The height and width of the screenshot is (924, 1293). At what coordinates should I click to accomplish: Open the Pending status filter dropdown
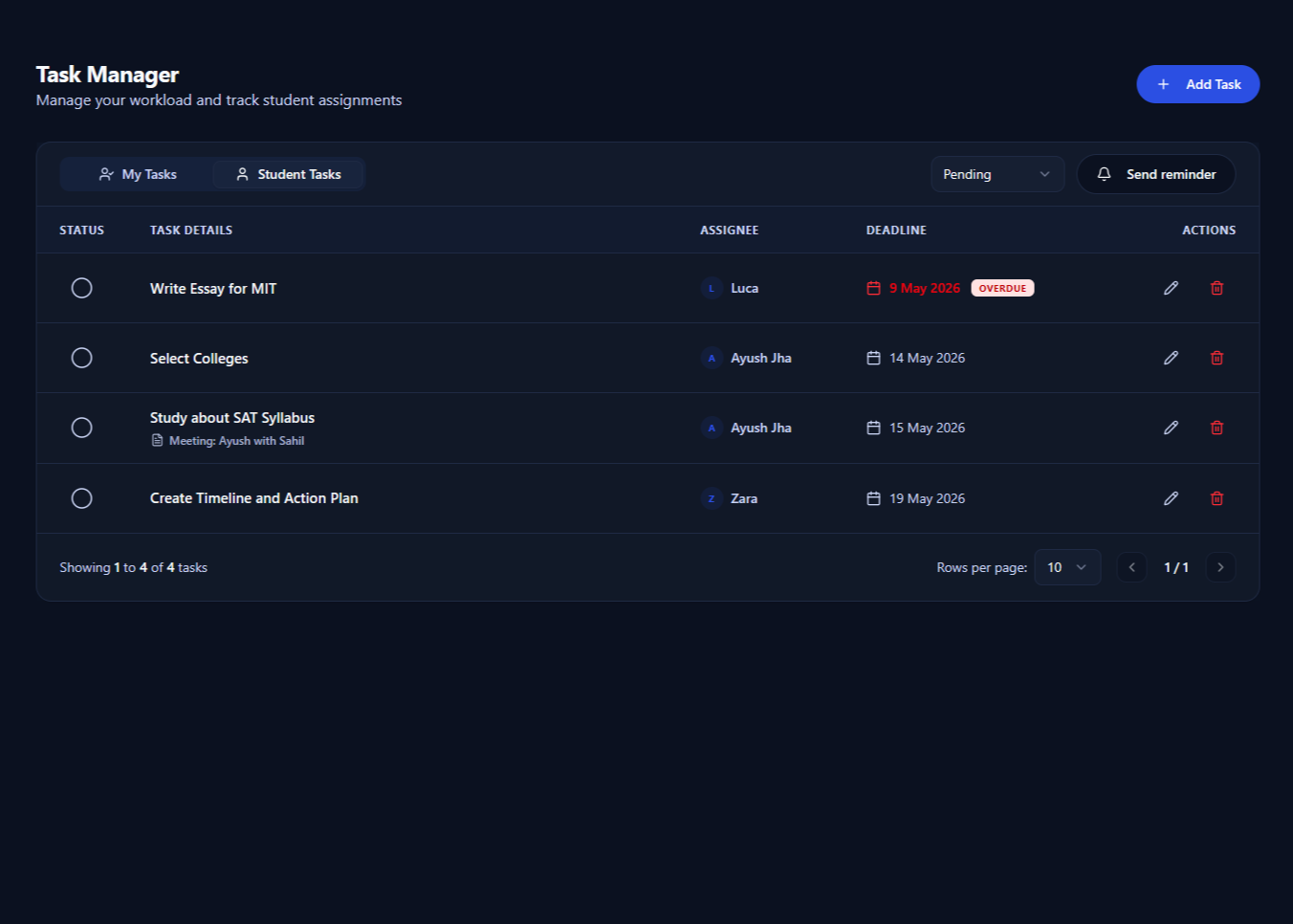pos(997,174)
